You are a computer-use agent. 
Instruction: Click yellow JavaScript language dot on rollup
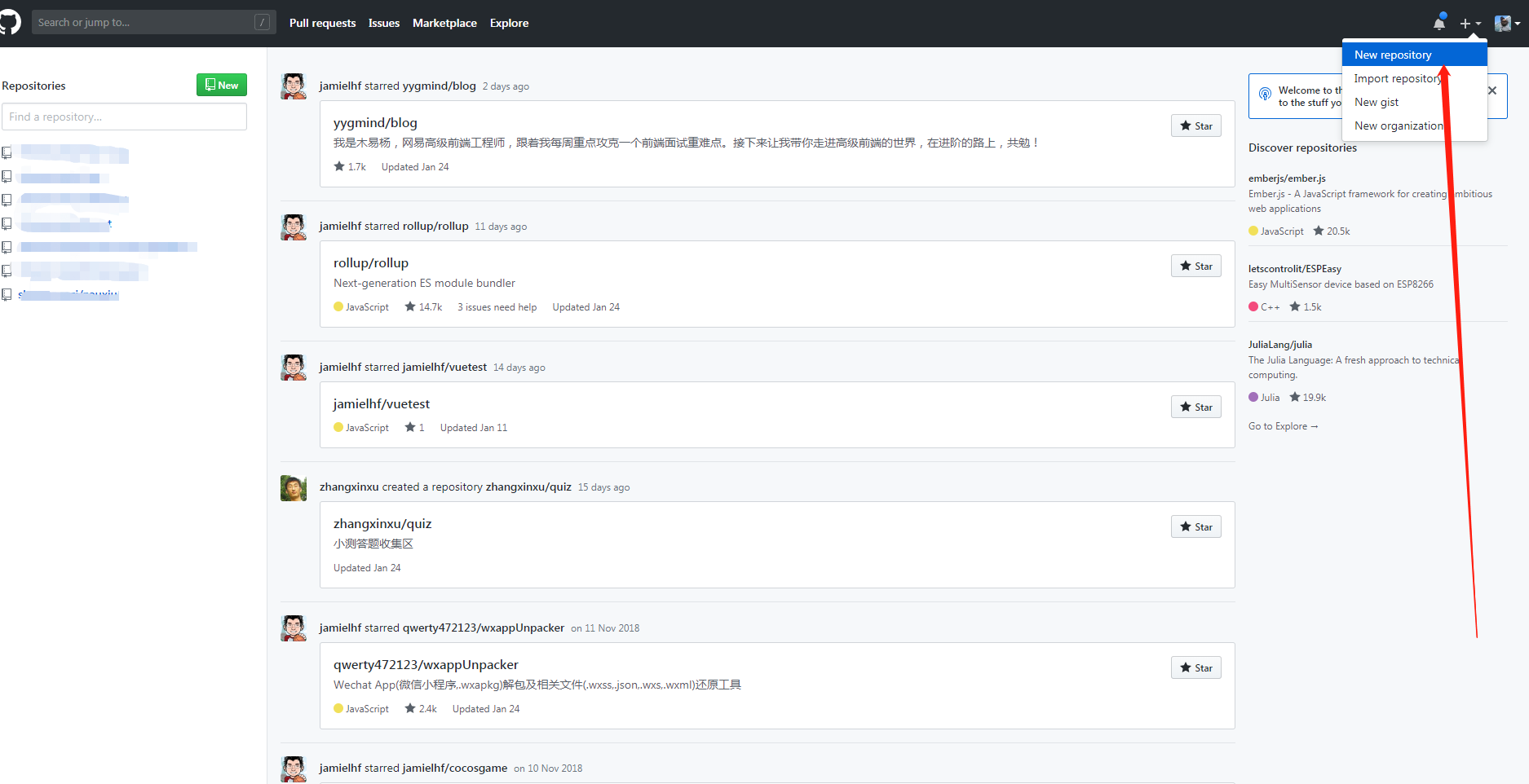click(338, 306)
